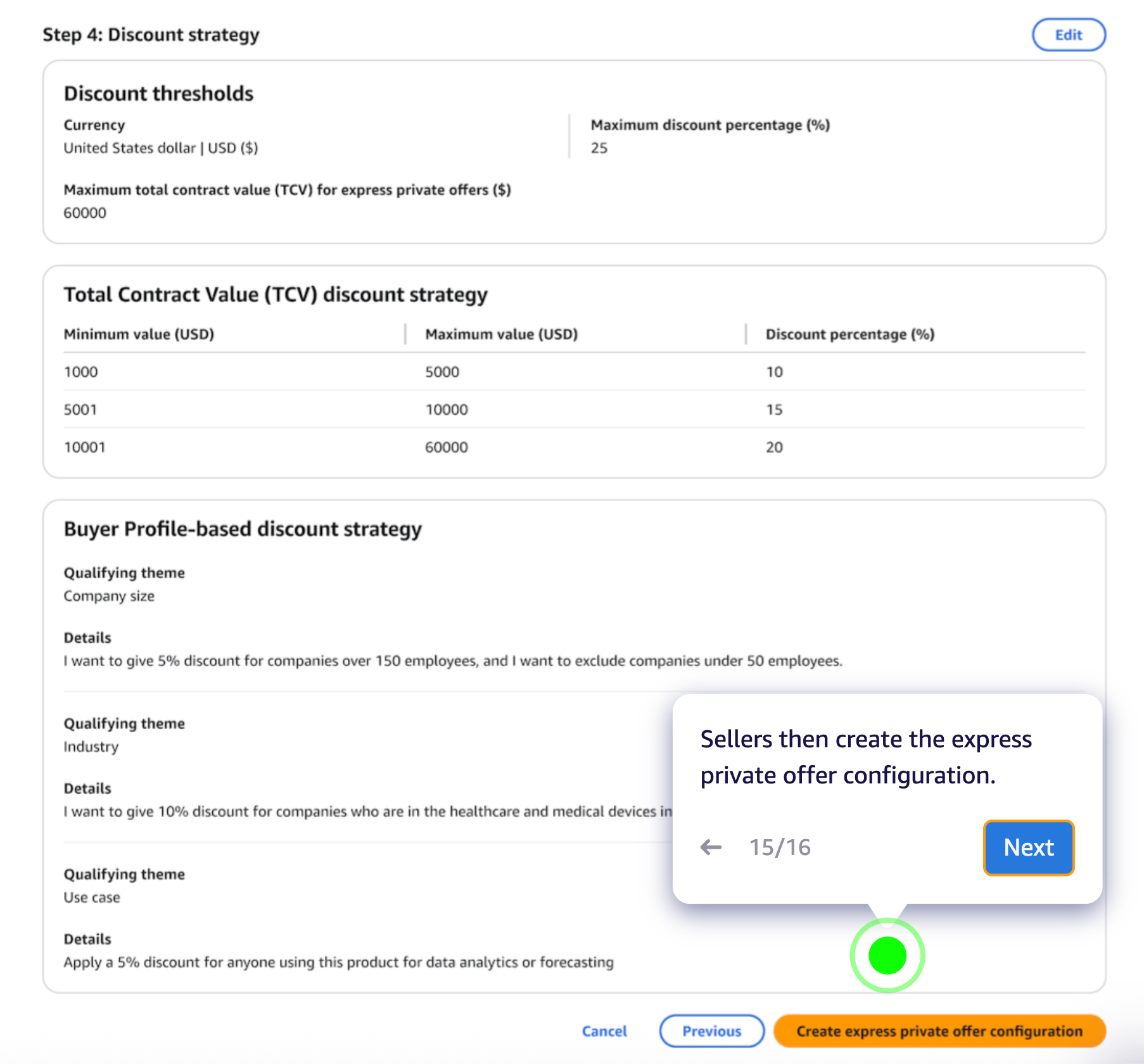Click the Maximum value (USD) column header
The image size is (1144, 1064).
point(501,334)
